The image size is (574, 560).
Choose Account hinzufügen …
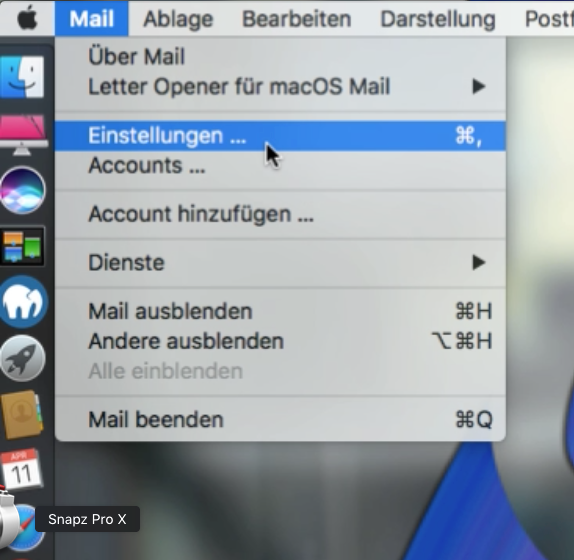click(x=280, y=214)
